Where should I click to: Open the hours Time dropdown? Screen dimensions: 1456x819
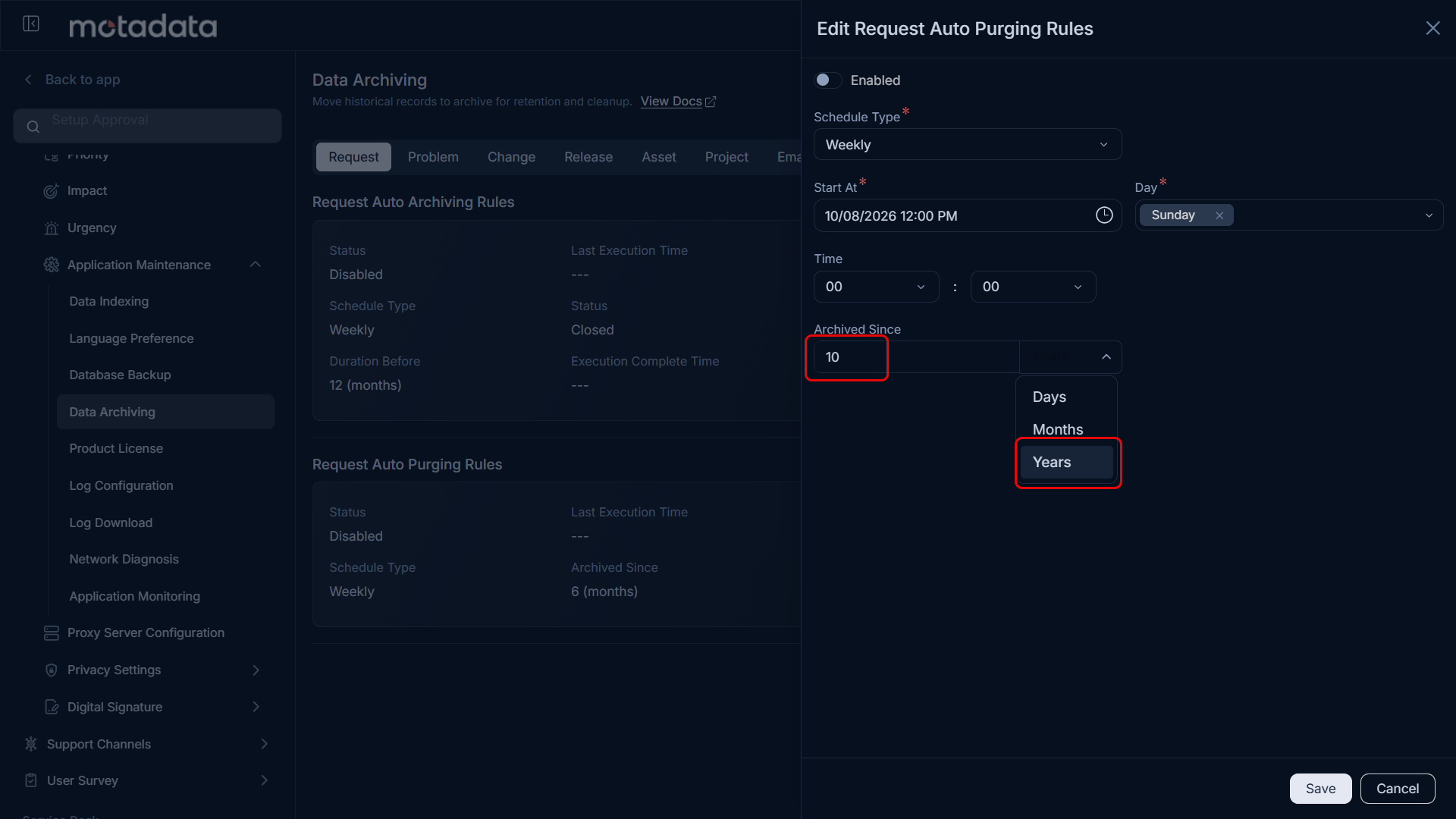point(876,287)
